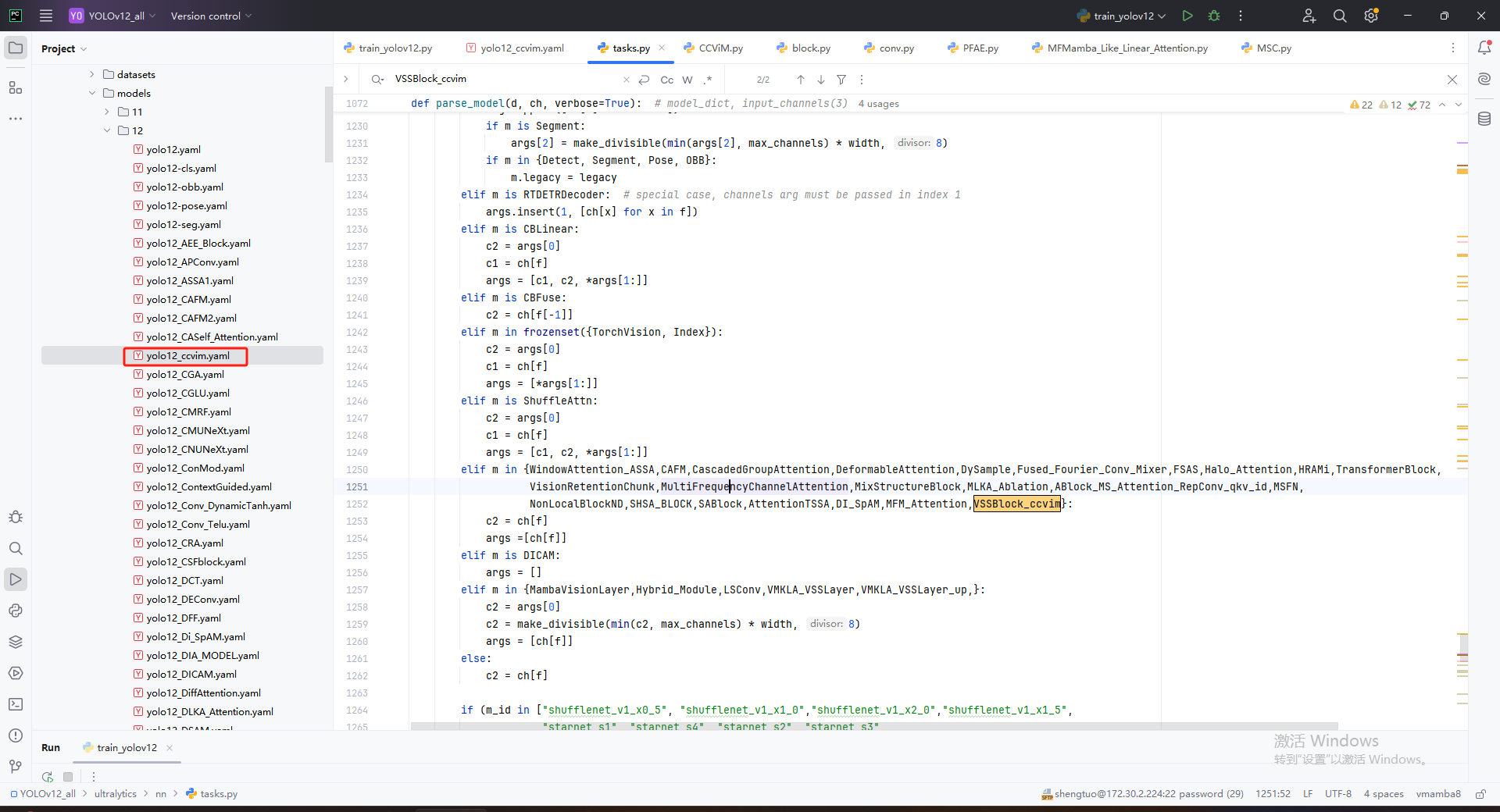Select yolo12_DICAM.yaml in the Project tree
This screenshot has height=812, width=1500.
pos(191,674)
